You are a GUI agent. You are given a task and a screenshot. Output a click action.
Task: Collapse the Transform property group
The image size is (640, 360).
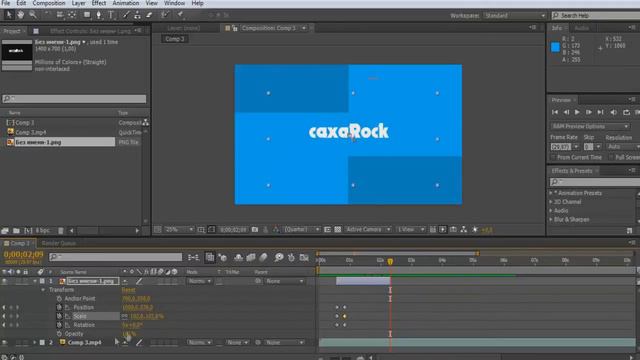tap(43, 290)
